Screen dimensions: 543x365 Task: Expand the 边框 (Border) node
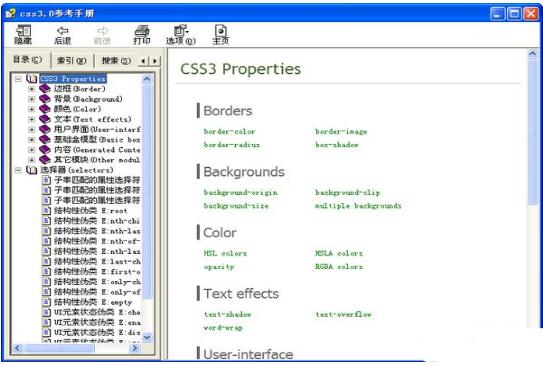(32, 89)
